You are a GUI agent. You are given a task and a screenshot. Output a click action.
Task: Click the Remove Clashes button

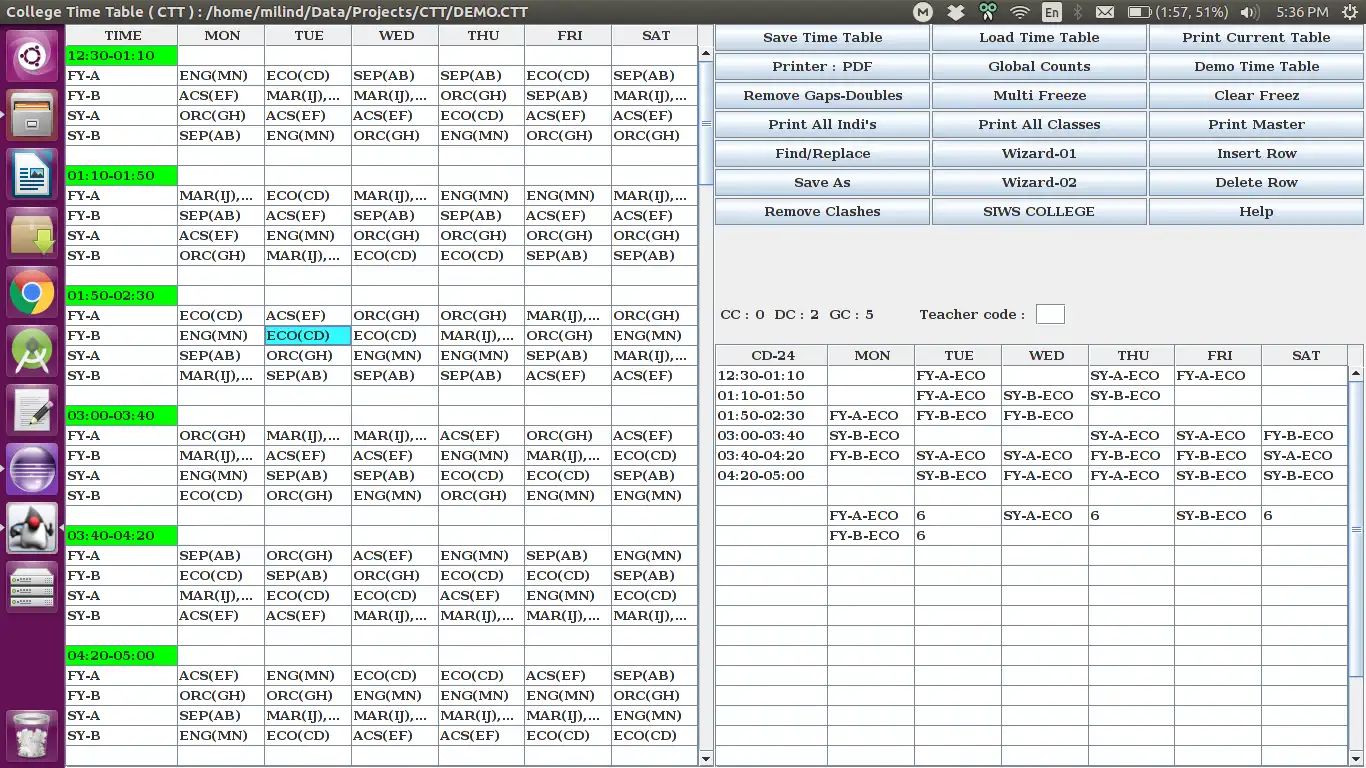tap(822, 211)
